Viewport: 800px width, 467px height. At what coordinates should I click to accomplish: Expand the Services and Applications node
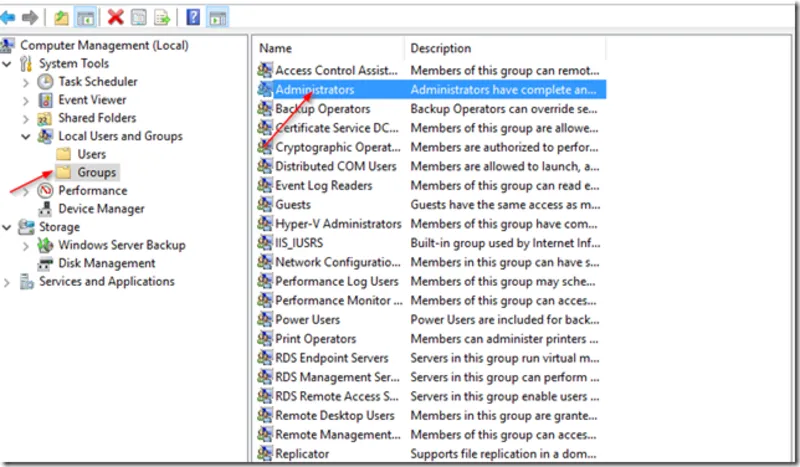[x=9, y=282]
